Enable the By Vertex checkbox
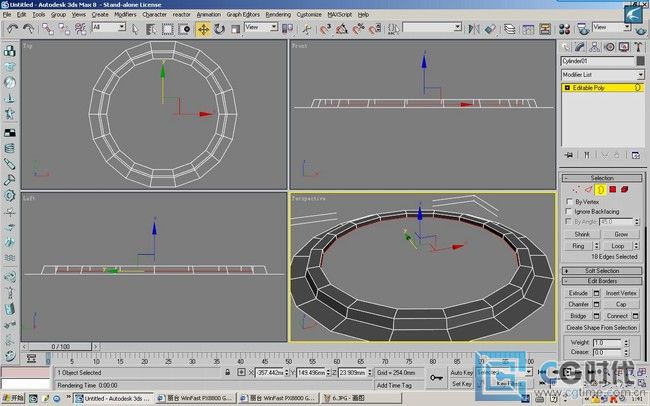650x406 pixels. (x=569, y=202)
